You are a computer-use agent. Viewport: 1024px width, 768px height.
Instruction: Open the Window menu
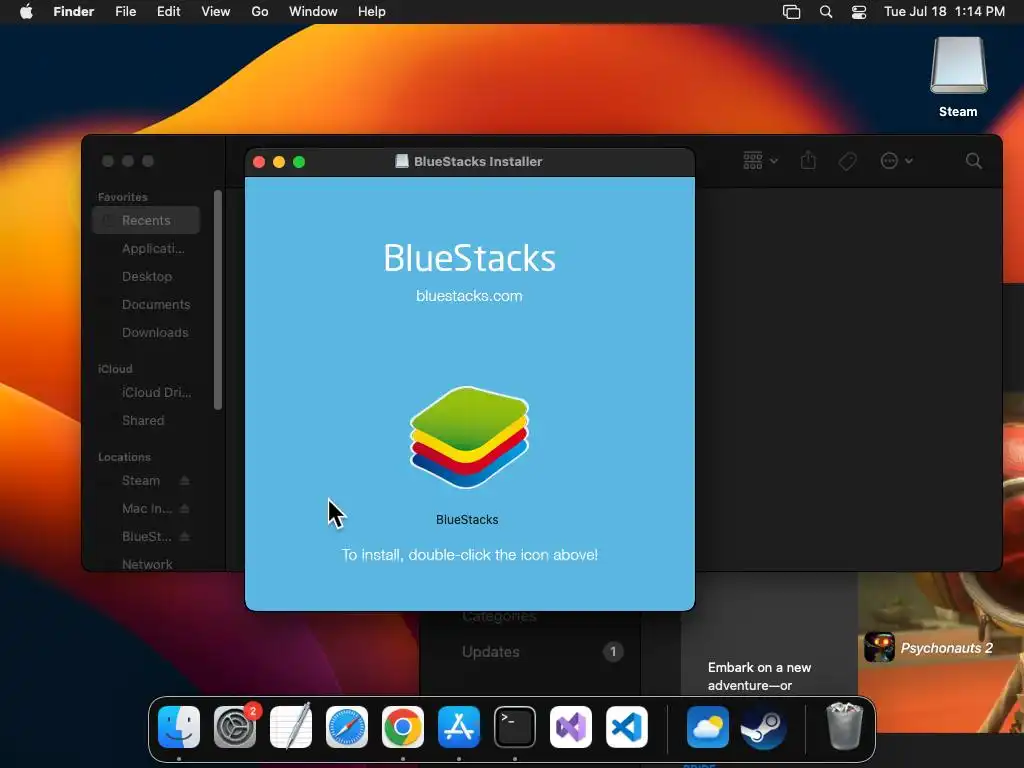[x=313, y=12]
